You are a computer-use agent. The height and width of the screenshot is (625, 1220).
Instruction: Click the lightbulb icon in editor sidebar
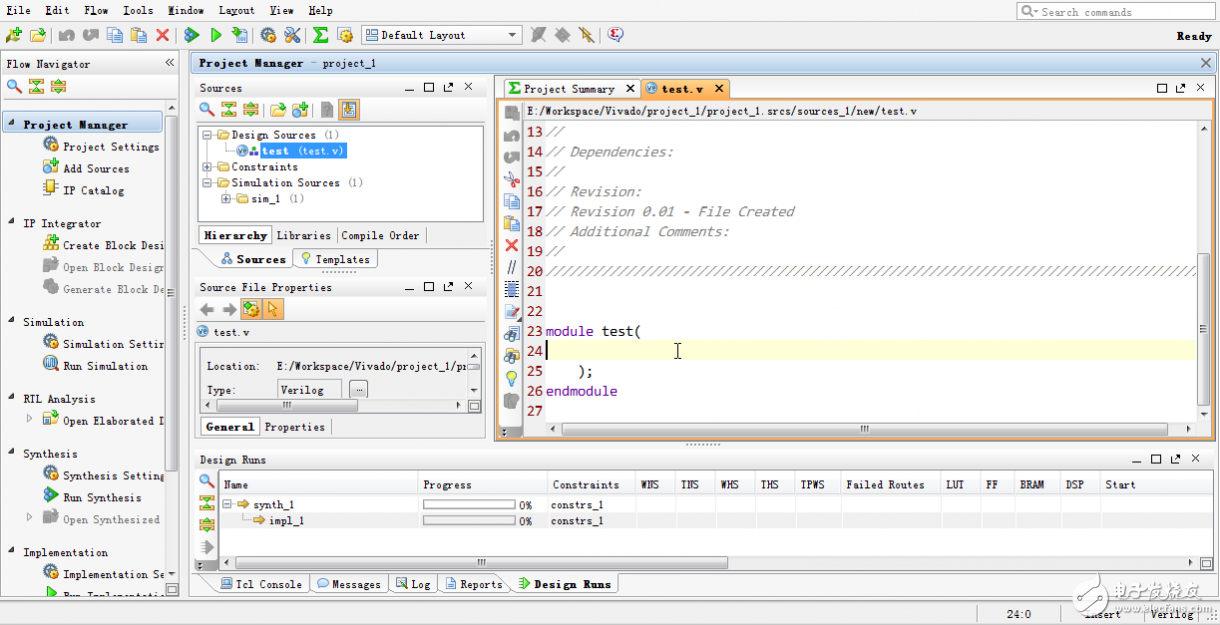(x=512, y=378)
